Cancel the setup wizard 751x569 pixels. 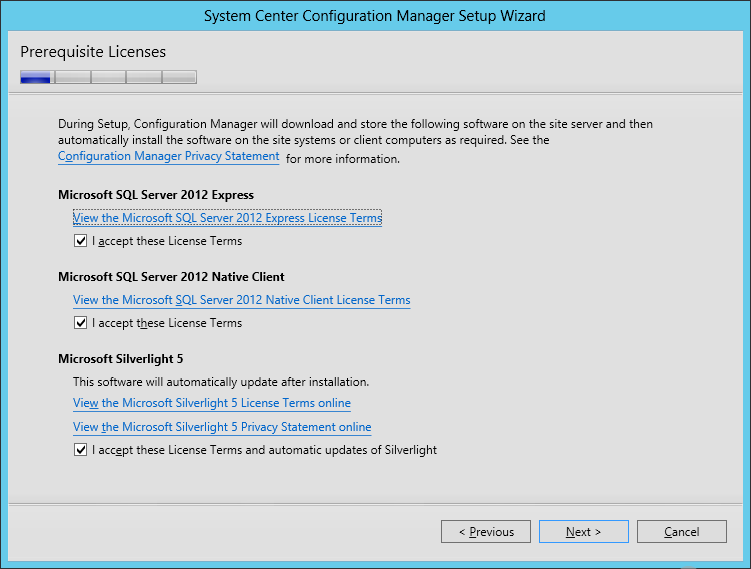click(682, 532)
